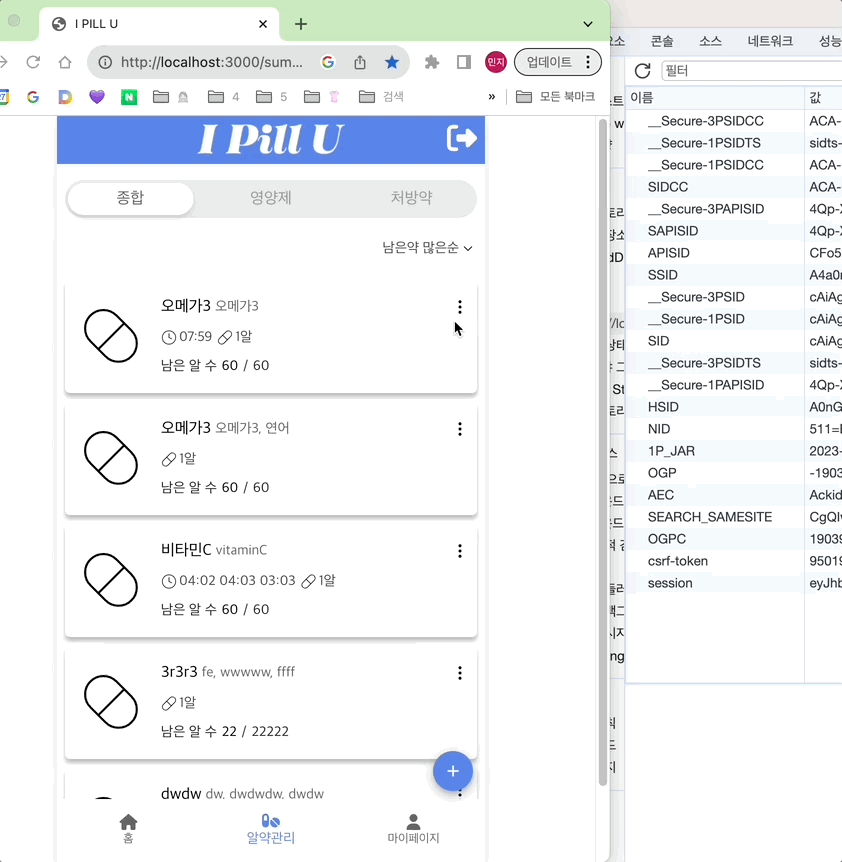This screenshot has height=862, width=842.
Task: Click the purple heart bookmark icon
Action: tap(97, 97)
